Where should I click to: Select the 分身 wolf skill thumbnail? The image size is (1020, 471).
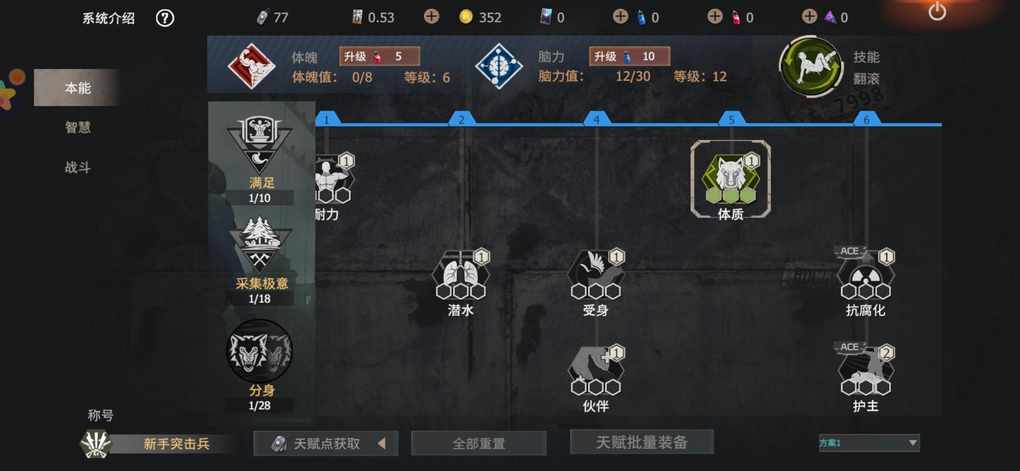[260, 351]
